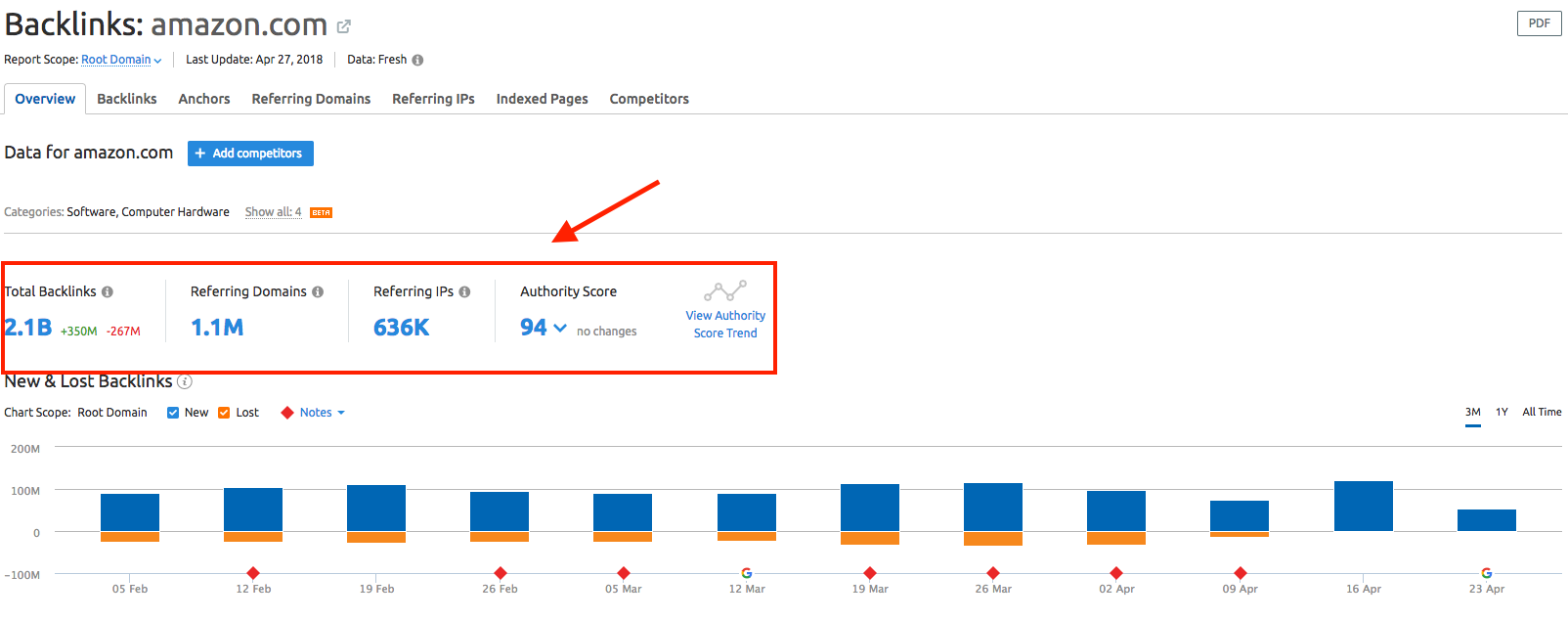Open the note marker at 12 Feb
The width and height of the screenshot is (1568, 620).
[253, 573]
